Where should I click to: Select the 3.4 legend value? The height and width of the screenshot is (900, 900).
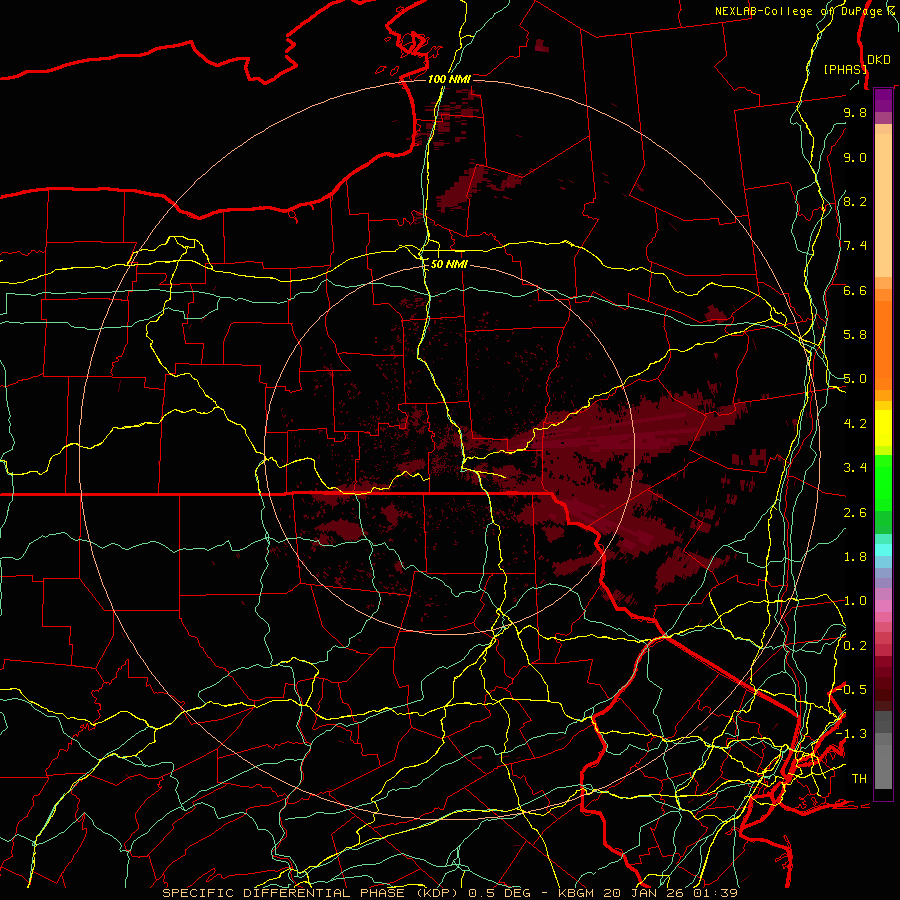855,468
